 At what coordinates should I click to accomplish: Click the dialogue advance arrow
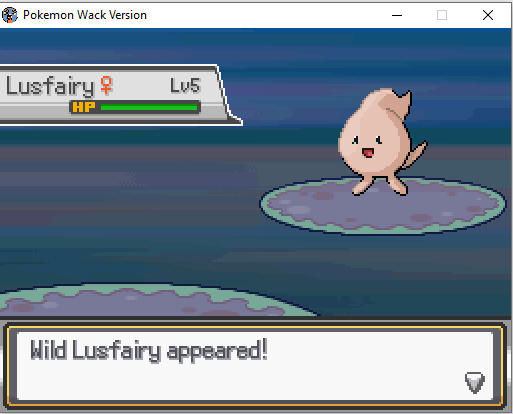point(475,382)
